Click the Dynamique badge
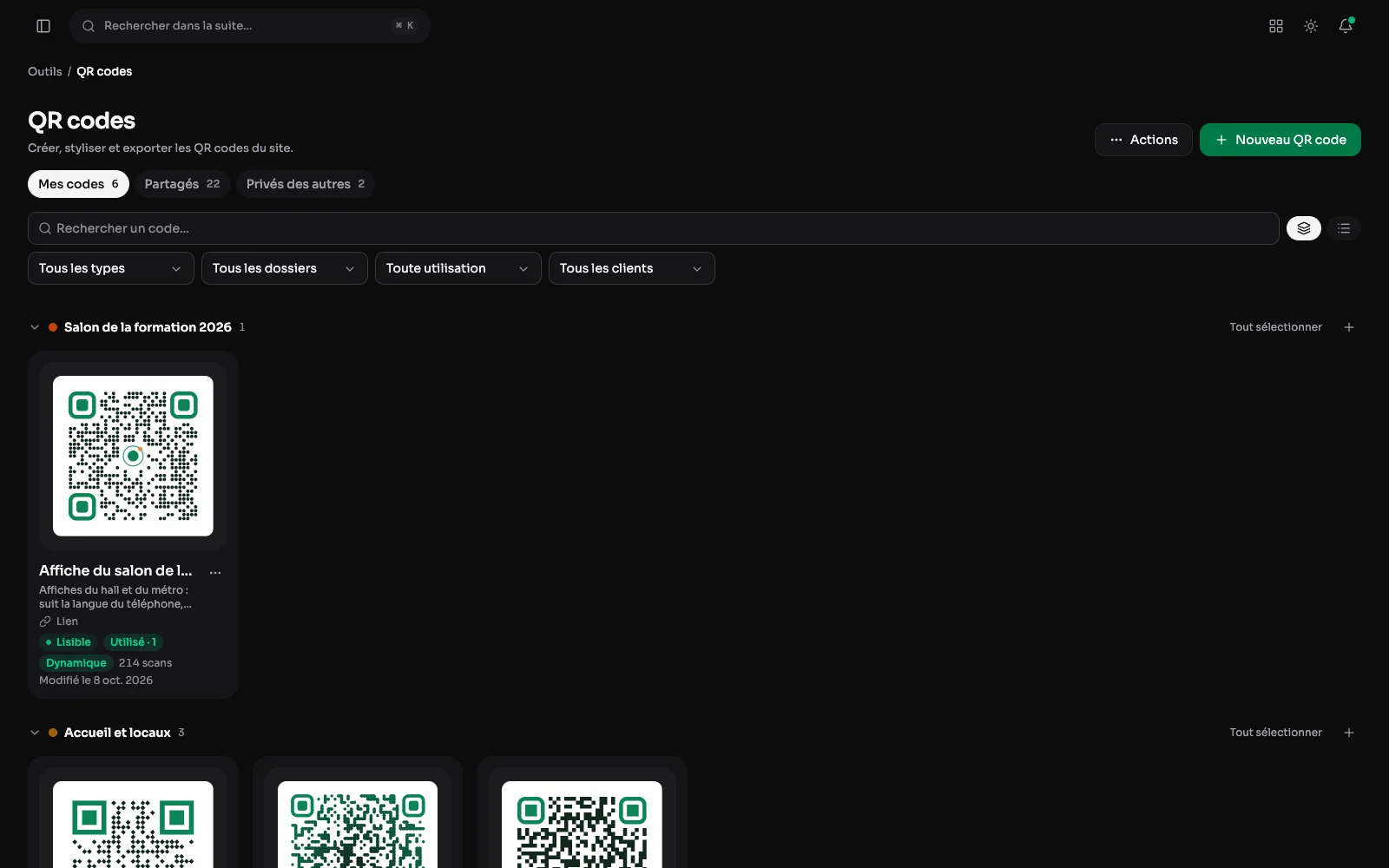This screenshot has height=868, width=1389. point(76,663)
